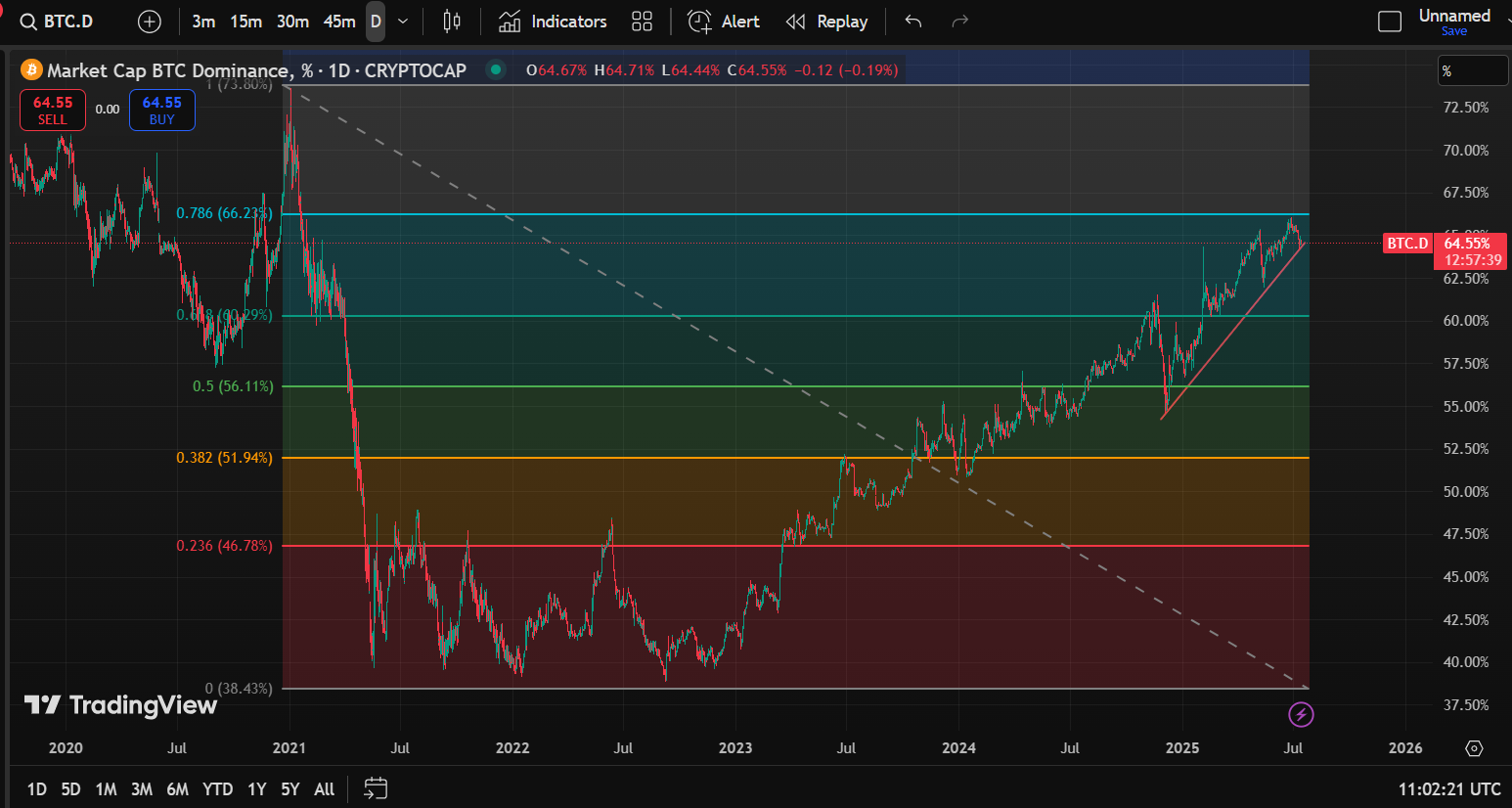Switch to the 45m interval
Screen dimensions: 1512x808
point(339,22)
